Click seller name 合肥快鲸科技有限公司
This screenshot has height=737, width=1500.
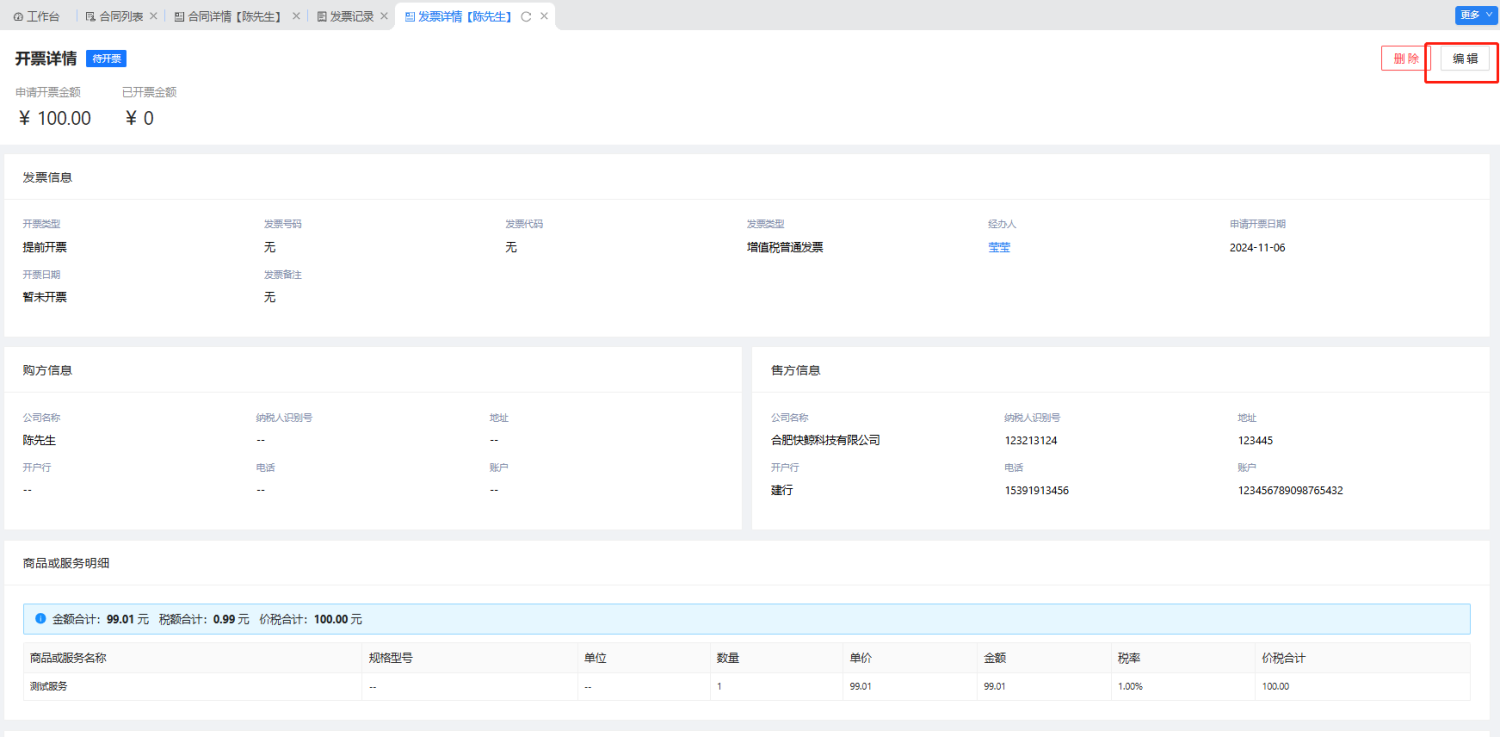[x=825, y=440]
